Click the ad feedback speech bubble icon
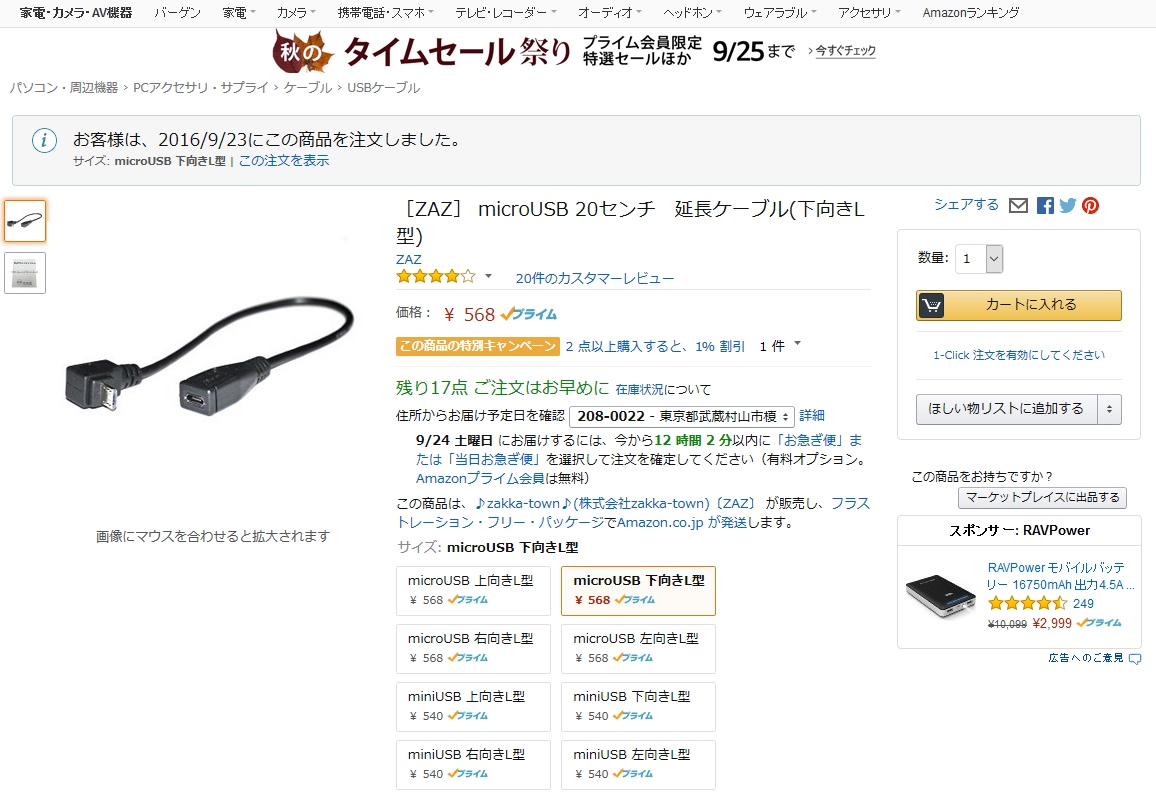1156x803 pixels. [1135, 658]
